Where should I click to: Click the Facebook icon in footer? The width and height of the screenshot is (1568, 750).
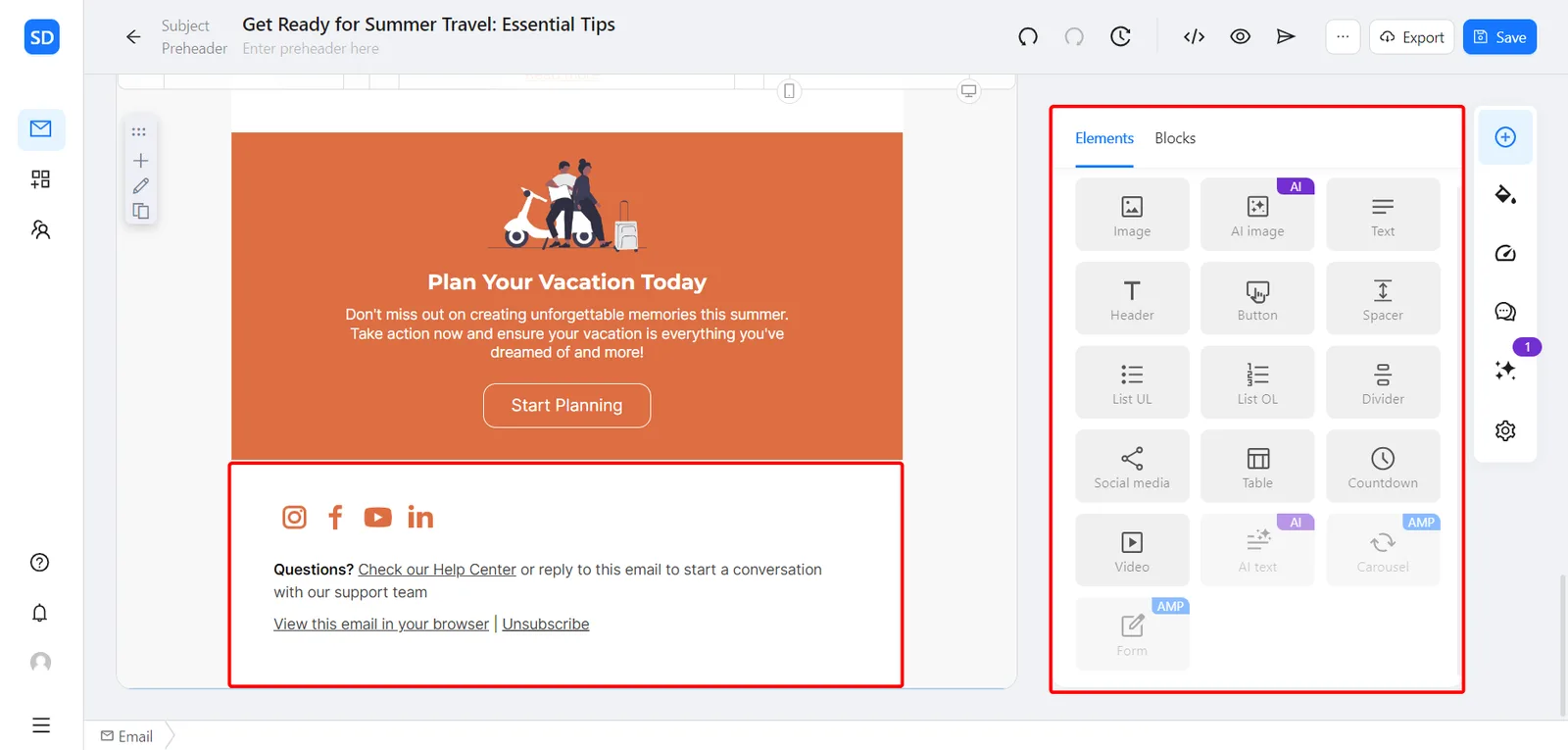point(335,517)
